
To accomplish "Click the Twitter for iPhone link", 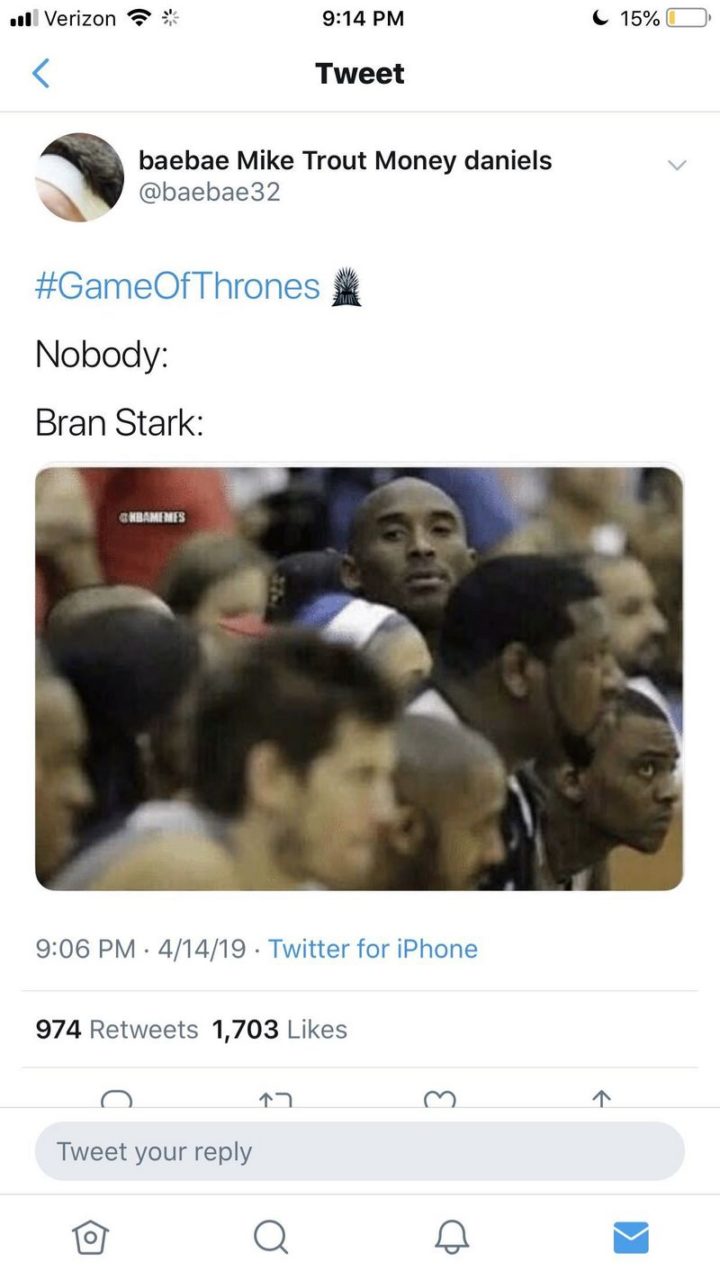I will (373, 948).
